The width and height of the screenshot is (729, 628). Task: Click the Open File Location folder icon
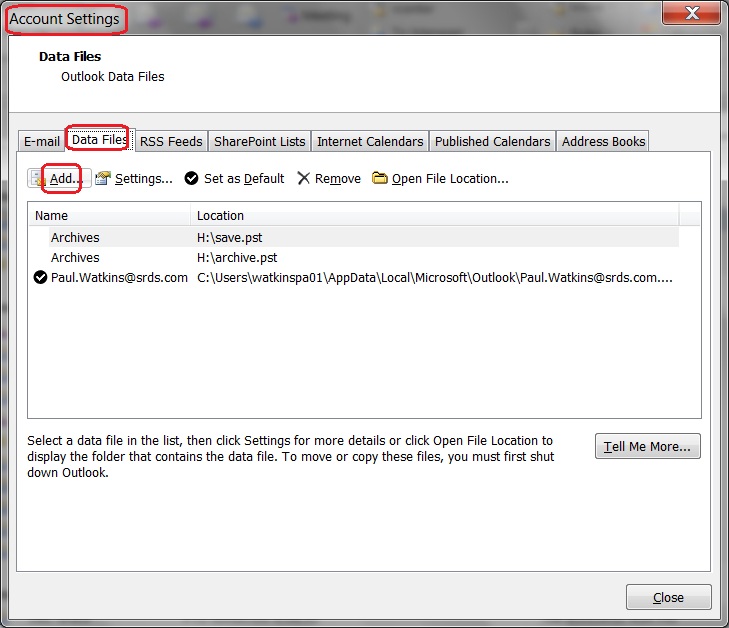click(x=380, y=179)
